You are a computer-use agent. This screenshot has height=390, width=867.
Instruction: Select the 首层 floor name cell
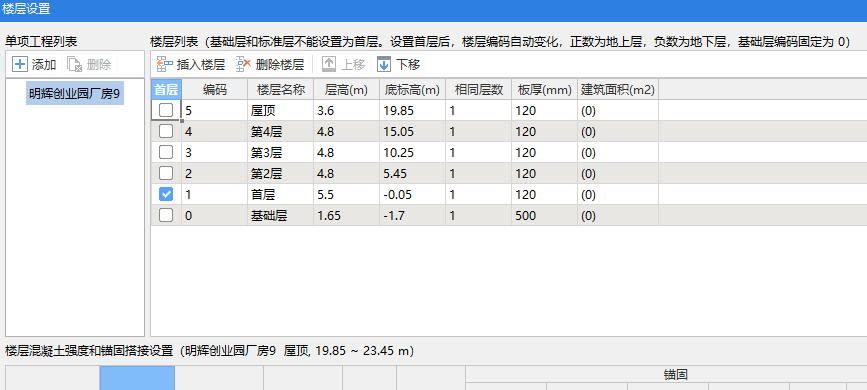[280, 194]
